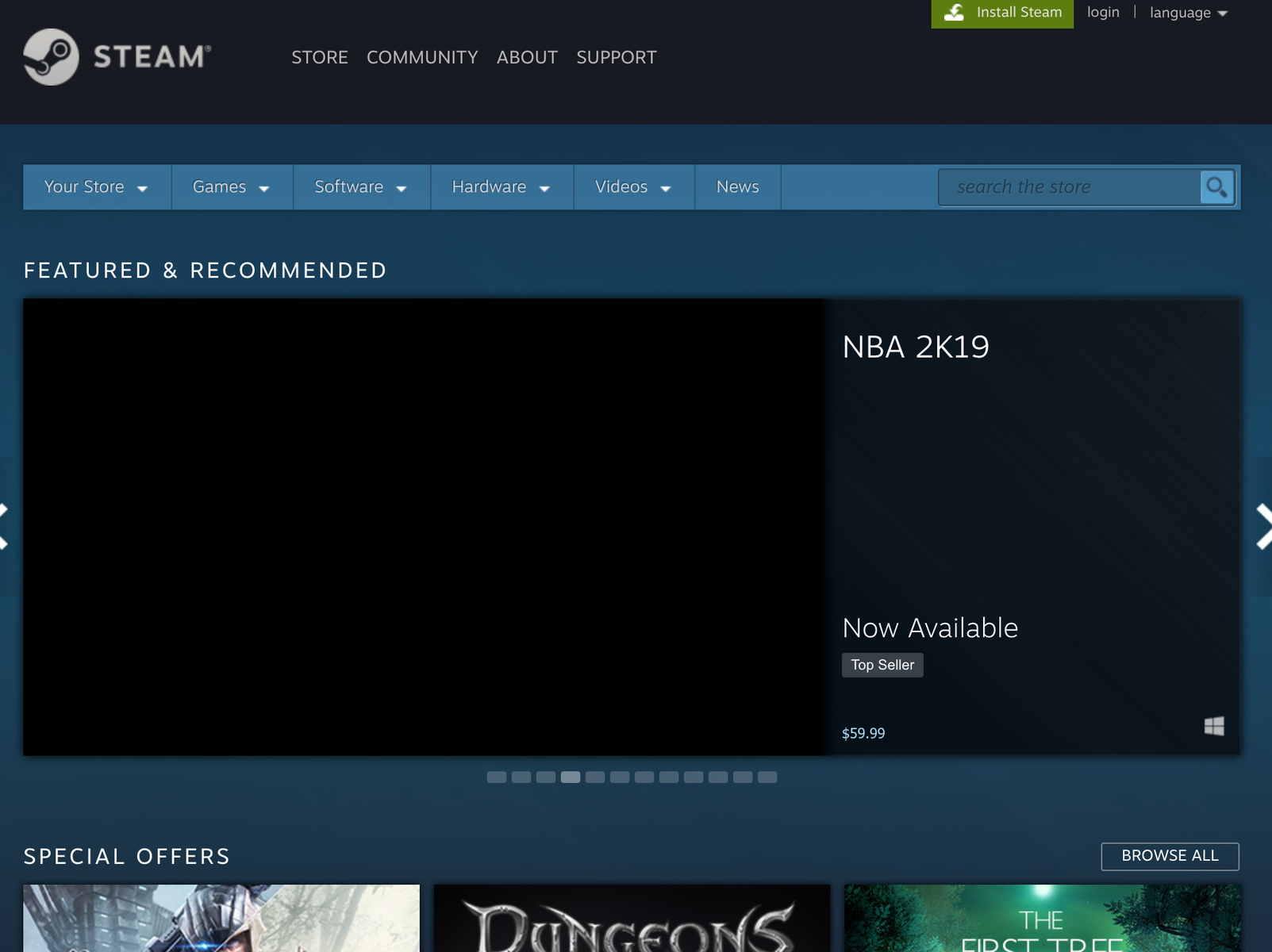
Task: Select the active fourth carousel dot
Action: (x=571, y=777)
